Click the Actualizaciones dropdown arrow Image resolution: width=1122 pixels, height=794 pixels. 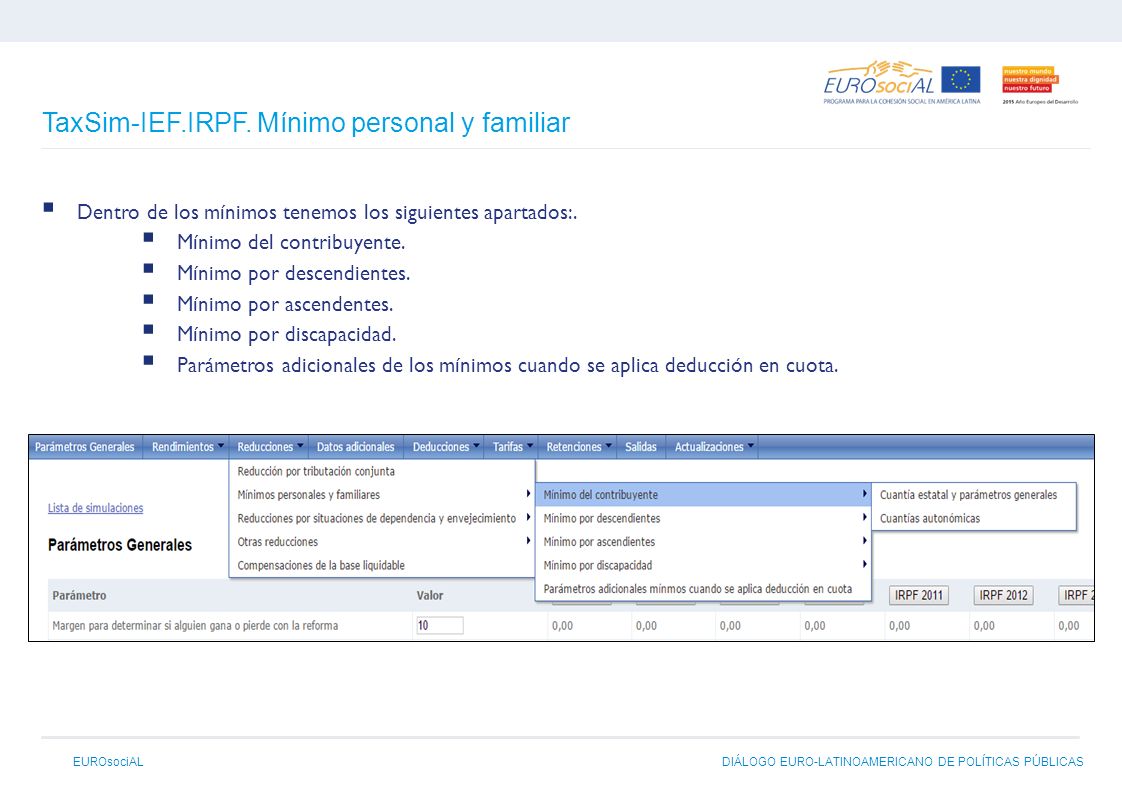pos(750,446)
